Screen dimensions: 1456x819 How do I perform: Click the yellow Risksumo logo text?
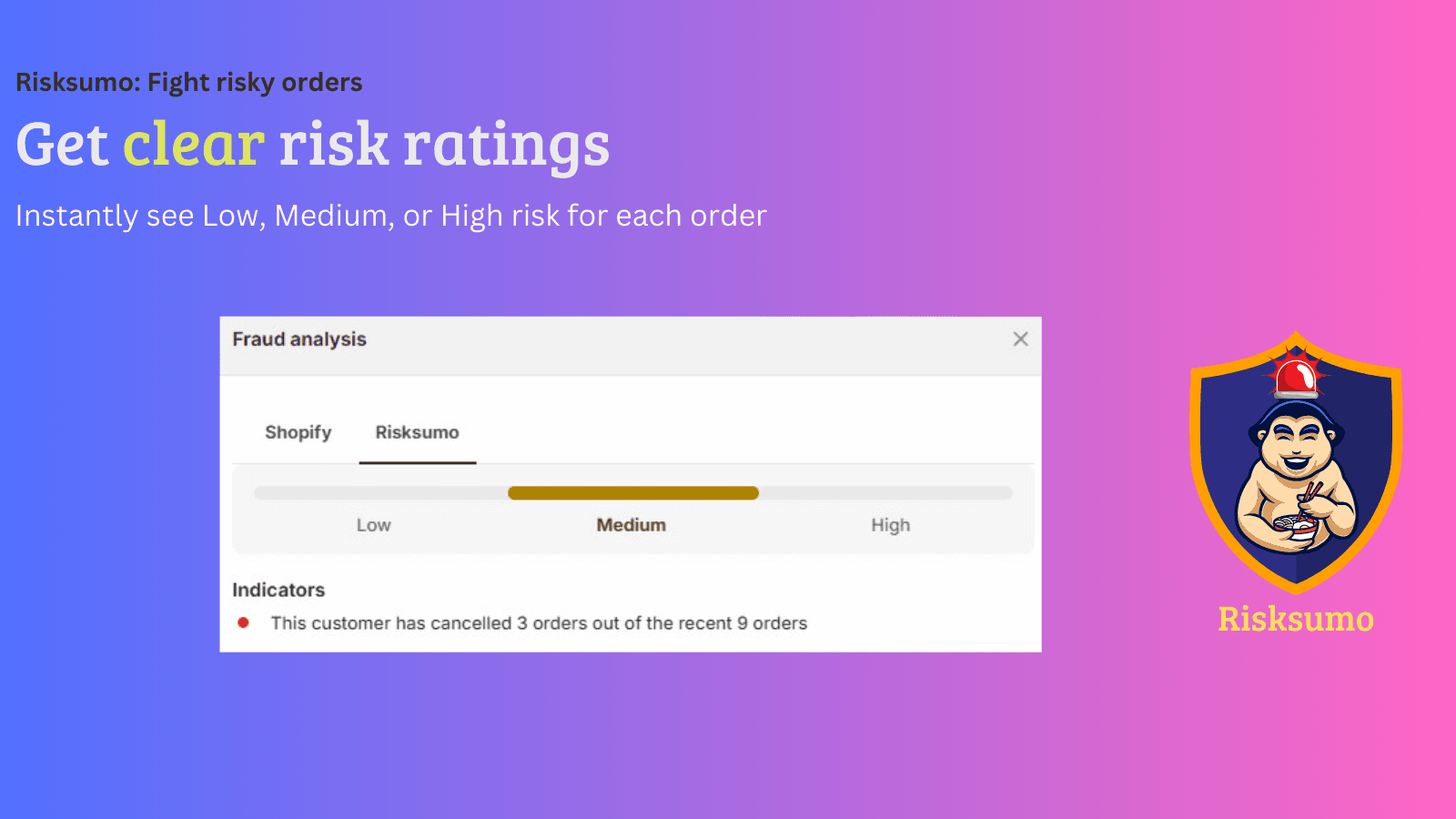tap(1296, 620)
